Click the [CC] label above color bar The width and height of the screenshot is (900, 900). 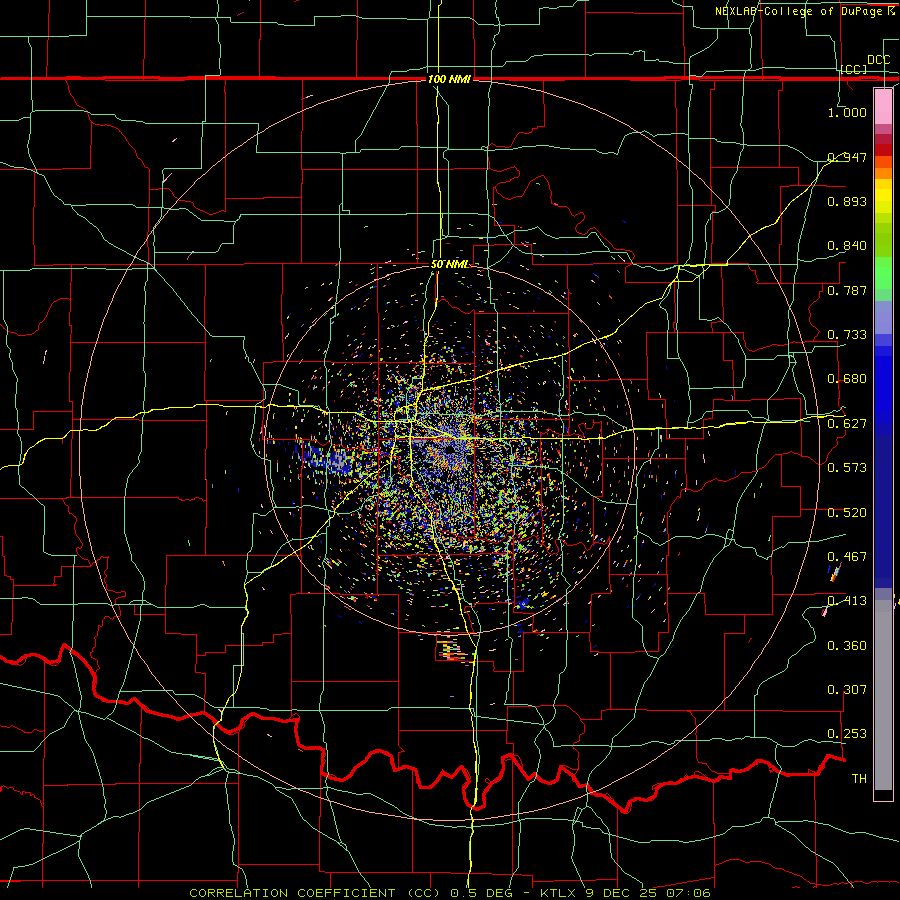[x=854, y=69]
